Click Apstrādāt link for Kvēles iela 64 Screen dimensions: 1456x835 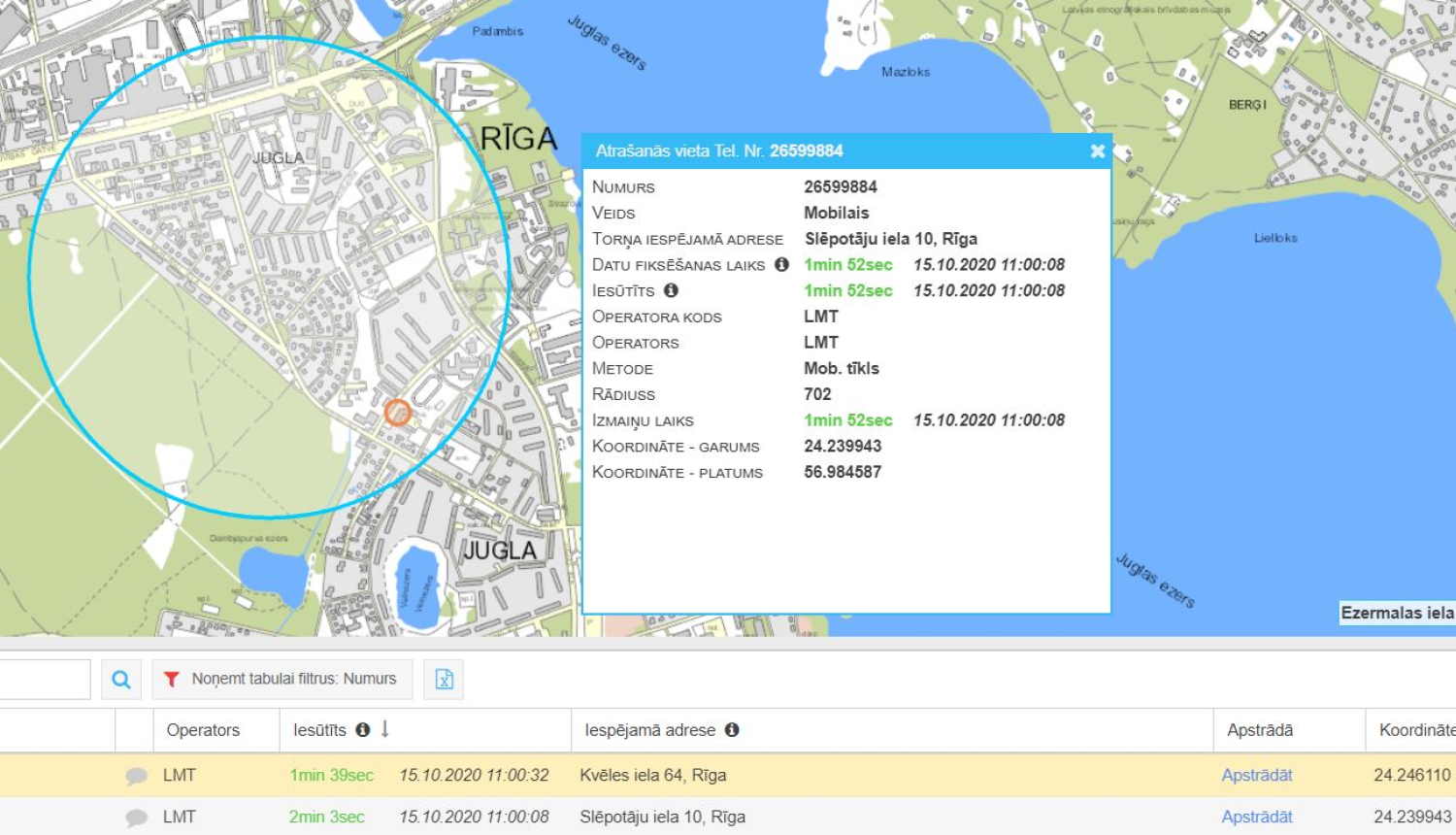click(x=1257, y=776)
